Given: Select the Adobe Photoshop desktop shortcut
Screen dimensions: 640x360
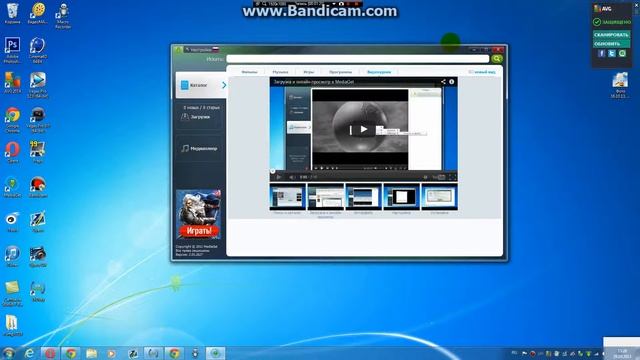Looking at the screenshot, I should point(13,50).
